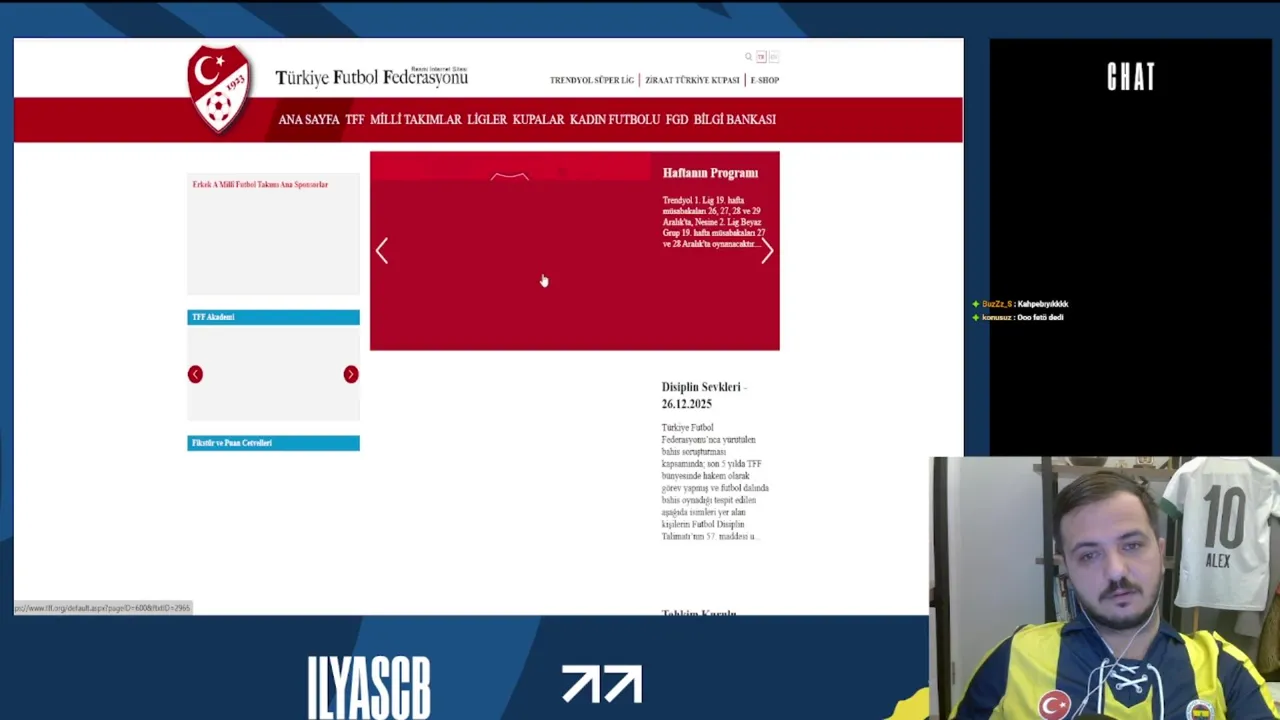The width and height of the screenshot is (1280, 720).
Task: Open KADIN FUTBOLU menu
Action: point(615,119)
